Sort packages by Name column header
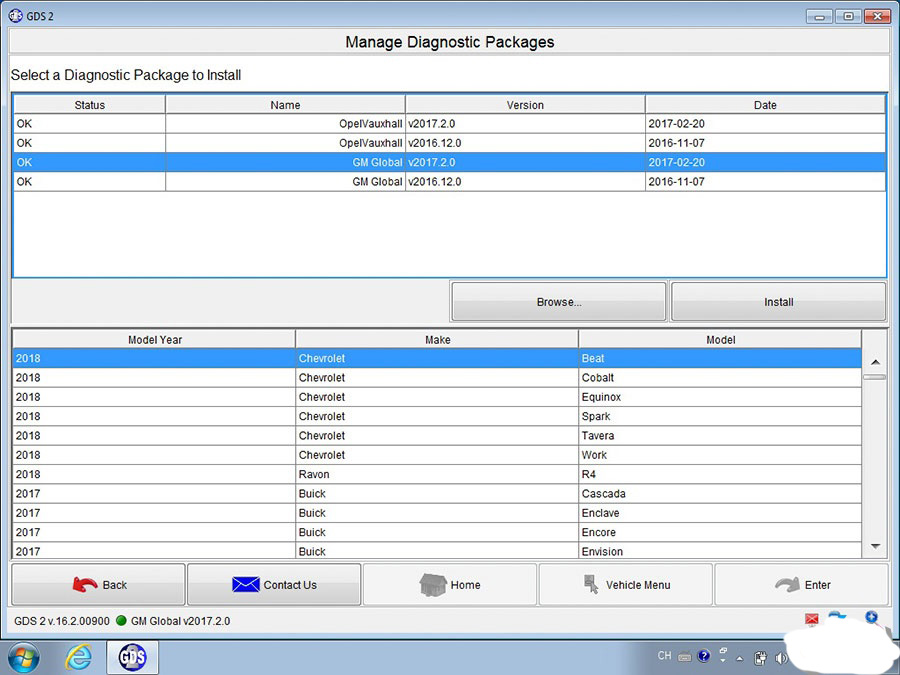This screenshot has height=675, width=900. 285,104
